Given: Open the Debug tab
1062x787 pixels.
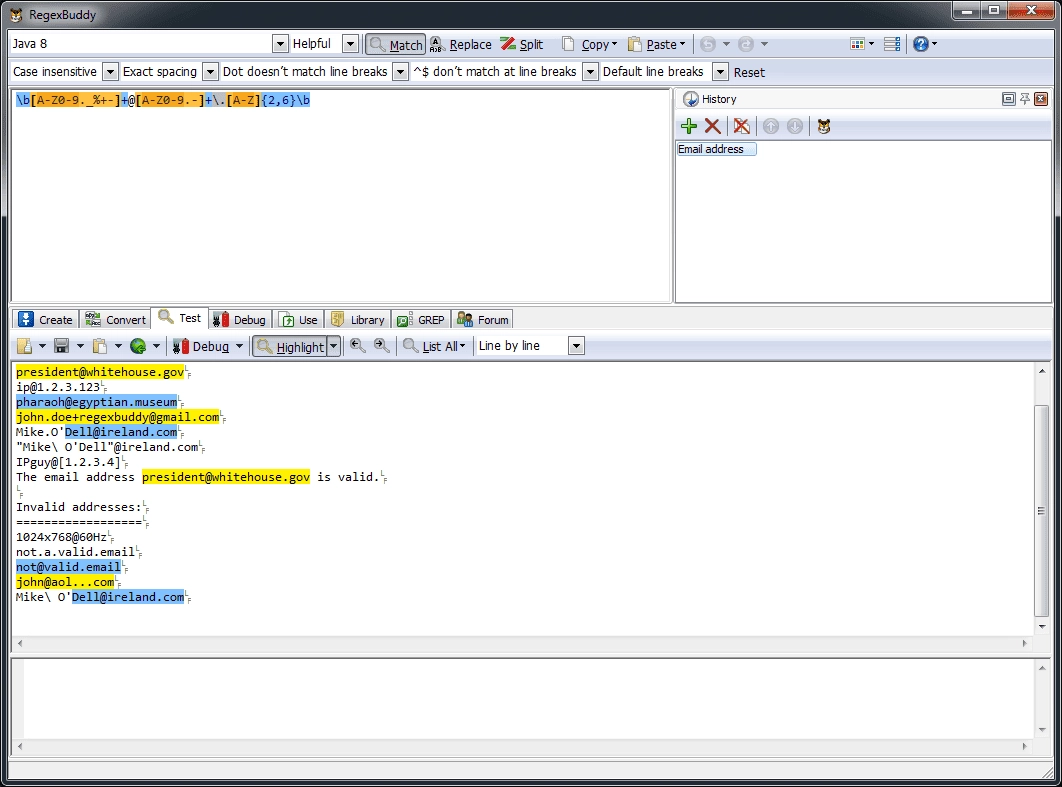Looking at the screenshot, I should pos(240,320).
